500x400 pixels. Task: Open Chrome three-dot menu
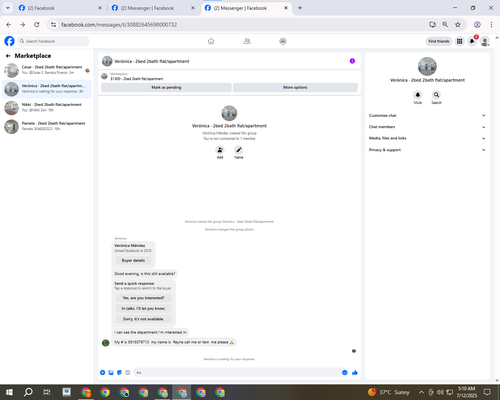click(491, 25)
